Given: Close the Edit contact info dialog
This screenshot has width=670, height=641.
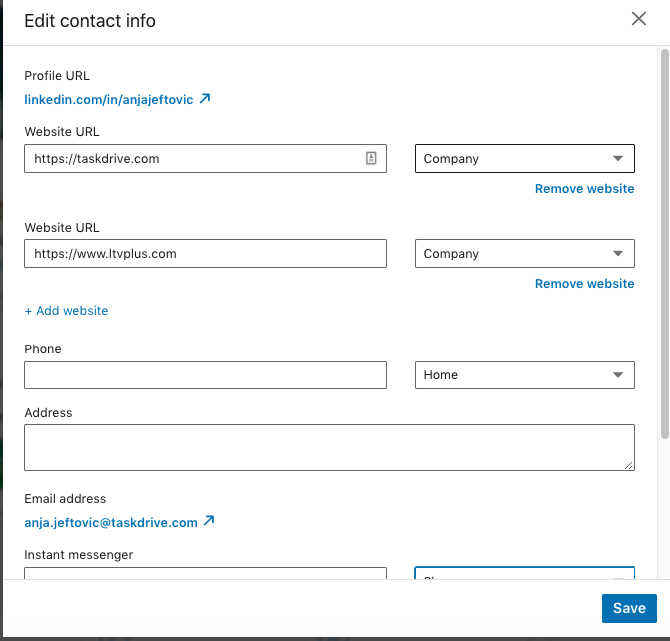Looking at the screenshot, I should pos(639,19).
